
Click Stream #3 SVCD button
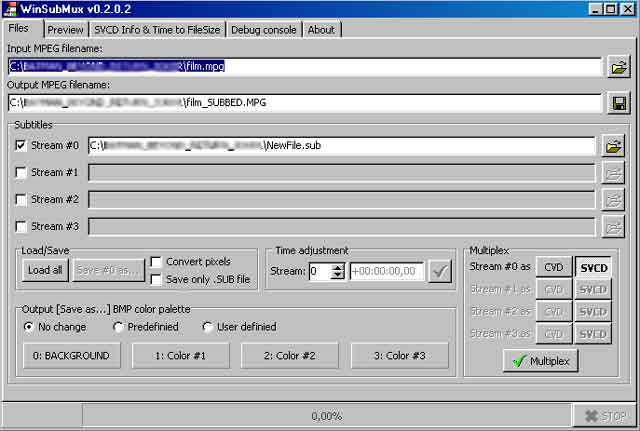click(x=593, y=334)
